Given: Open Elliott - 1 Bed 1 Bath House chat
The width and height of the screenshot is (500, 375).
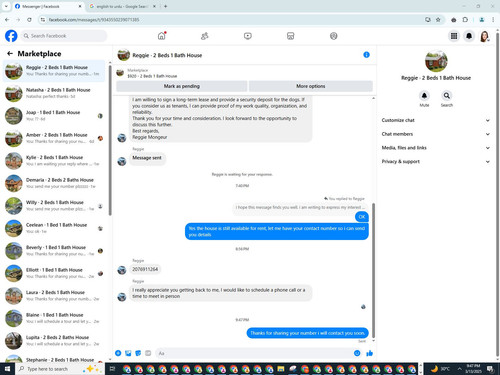Looking at the screenshot, I should [x=54, y=273].
